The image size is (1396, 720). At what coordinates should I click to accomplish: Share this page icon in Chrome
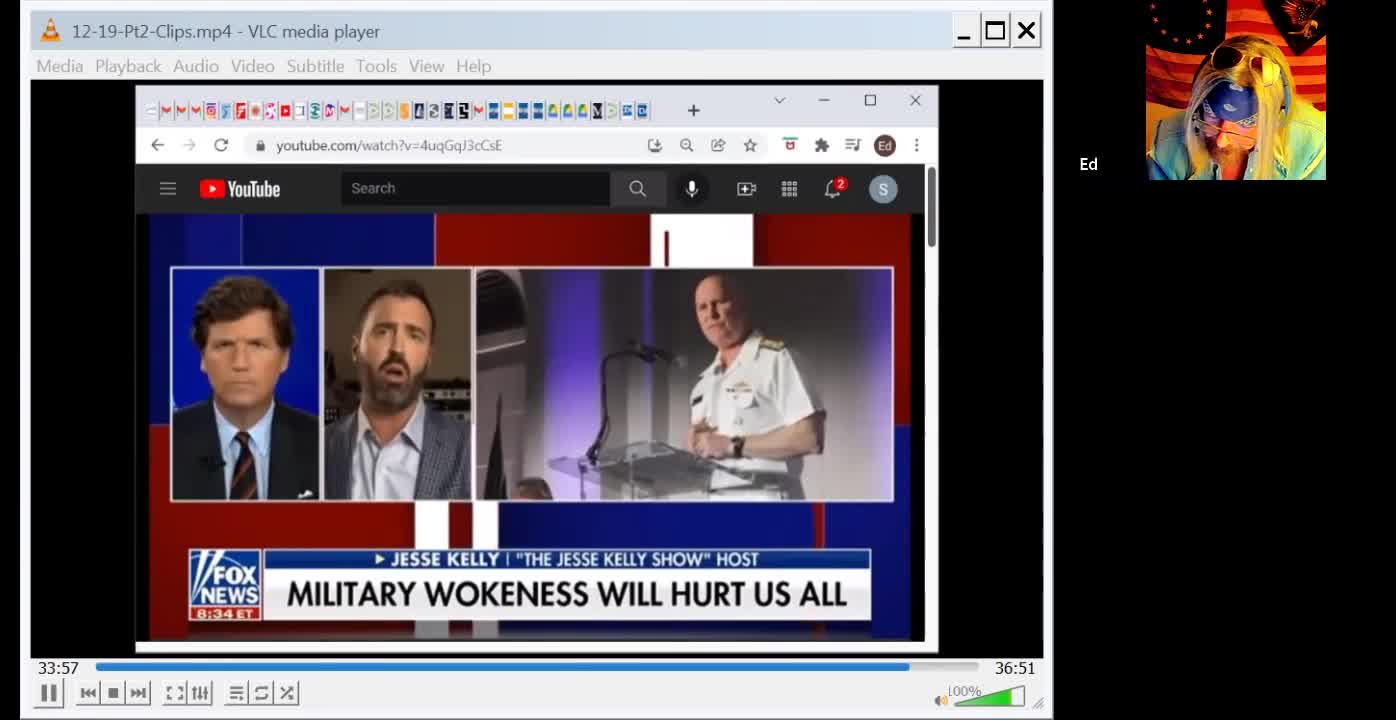[x=718, y=145]
